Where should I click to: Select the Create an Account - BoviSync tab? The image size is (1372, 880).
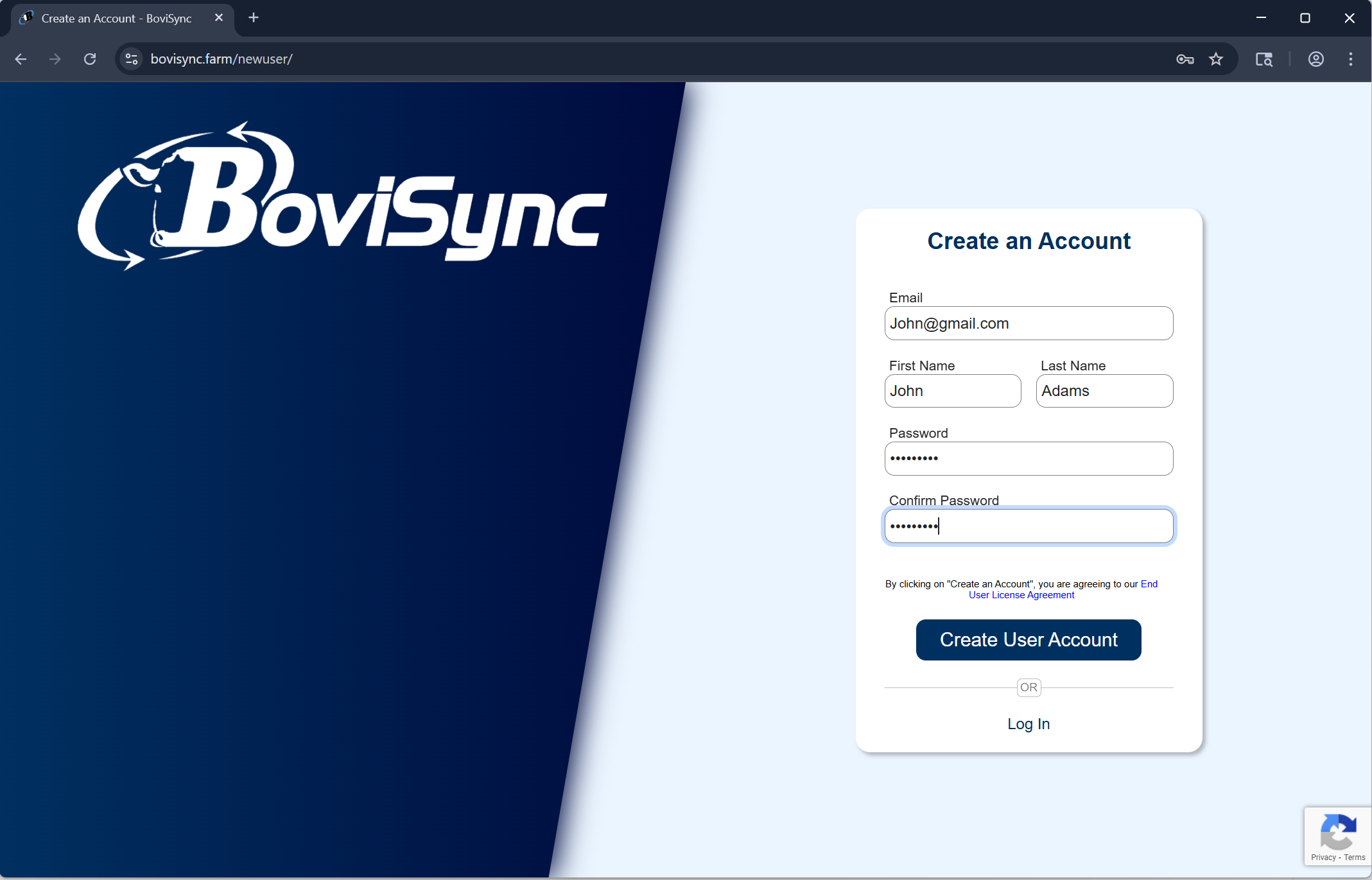pos(122,19)
